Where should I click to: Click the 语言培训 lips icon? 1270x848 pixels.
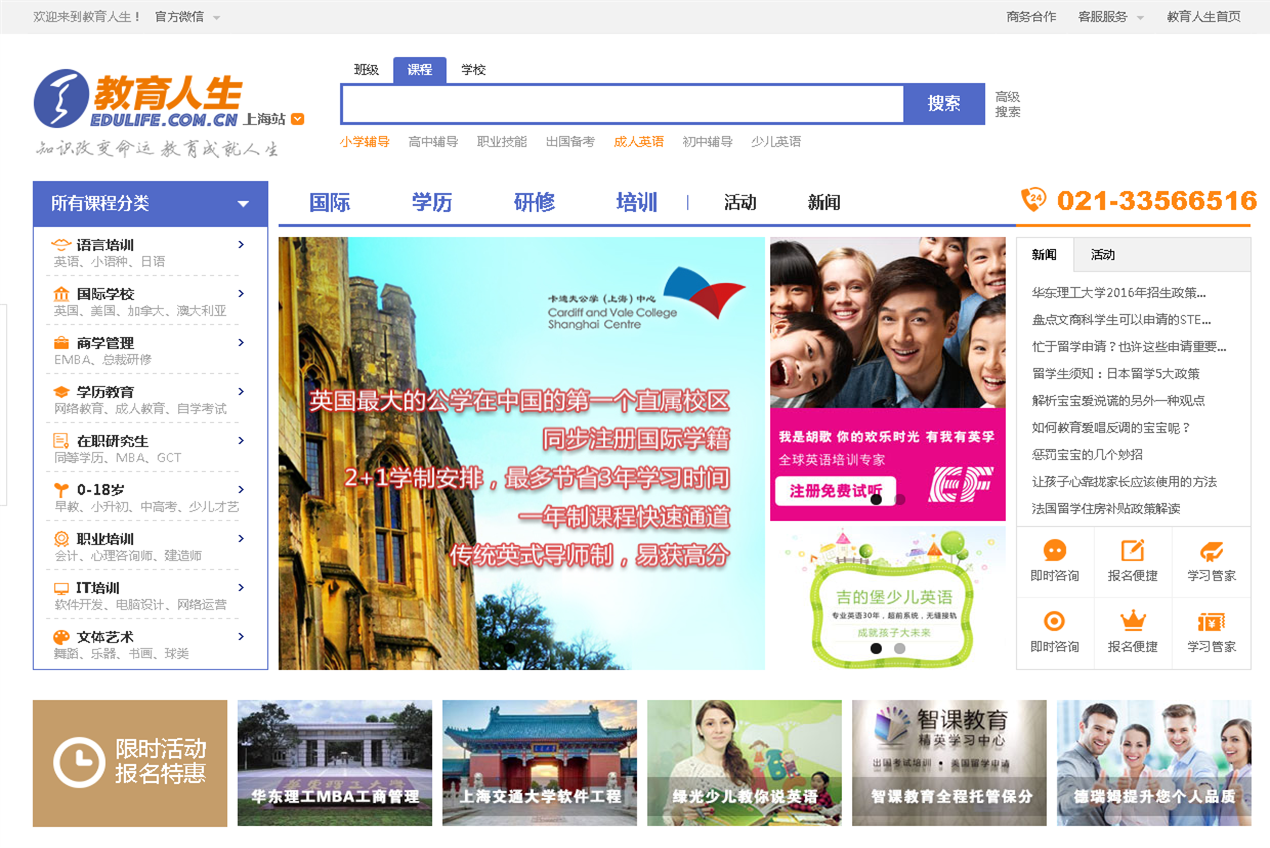pos(61,245)
